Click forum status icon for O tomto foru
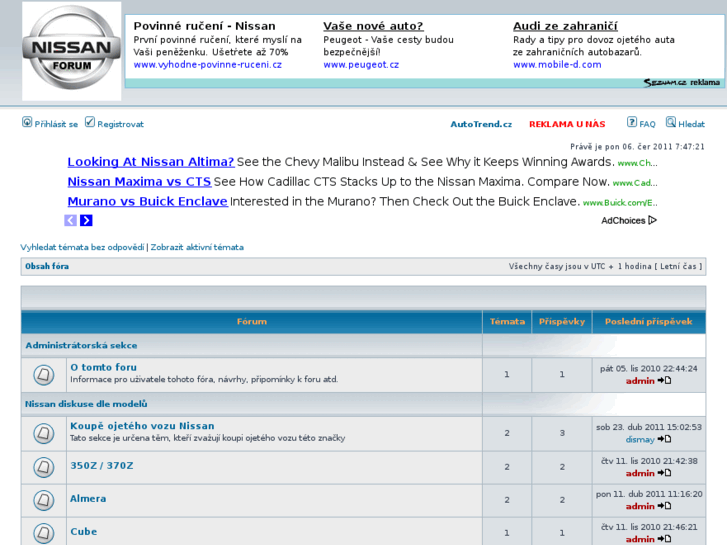 (x=44, y=374)
